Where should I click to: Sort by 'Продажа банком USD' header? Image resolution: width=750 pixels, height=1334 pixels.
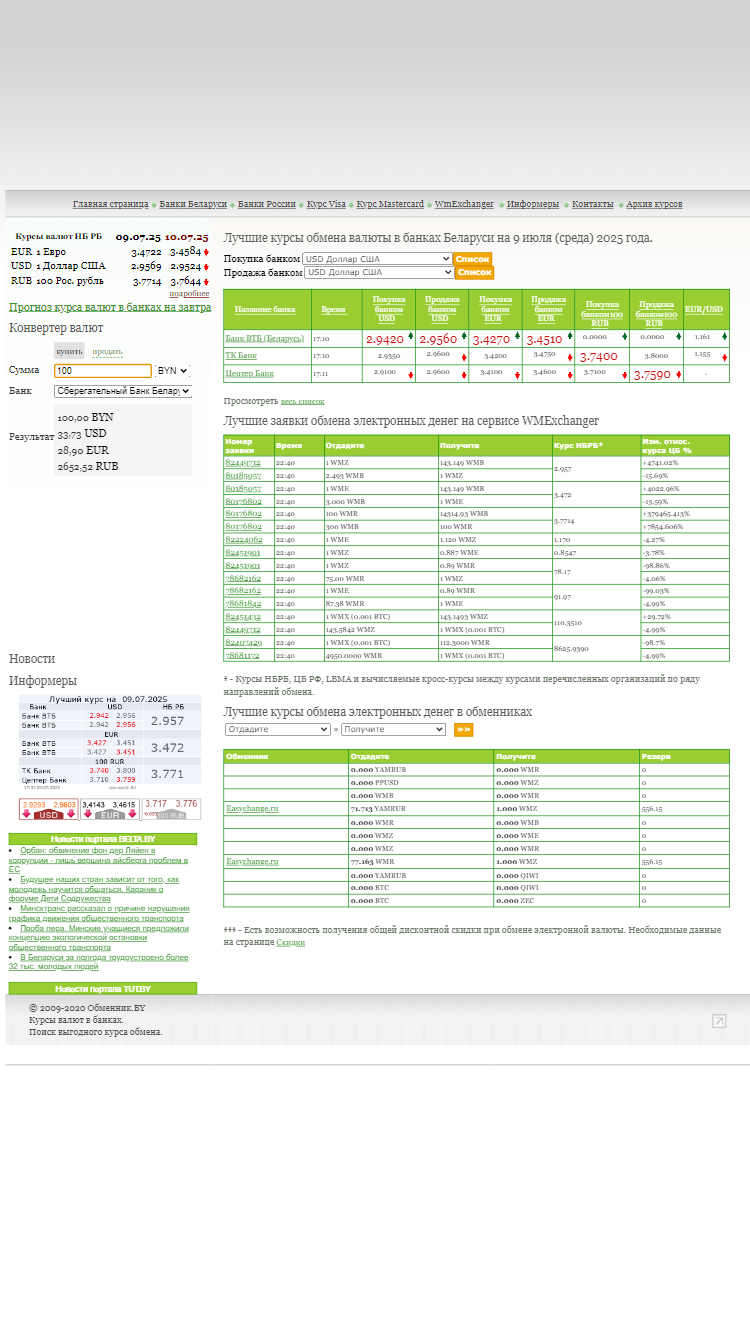tap(440, 309)
